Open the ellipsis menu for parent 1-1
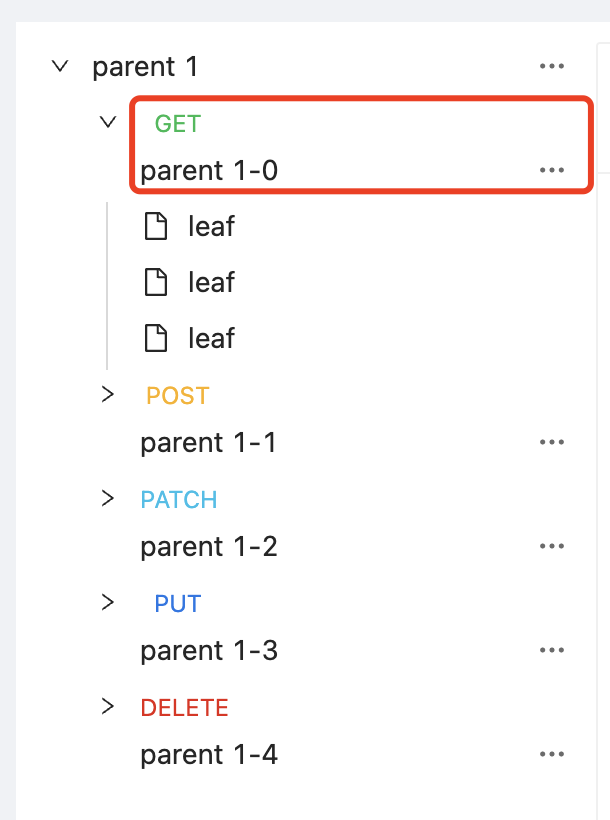Screen dimensions: 610x820 point(552,442)
